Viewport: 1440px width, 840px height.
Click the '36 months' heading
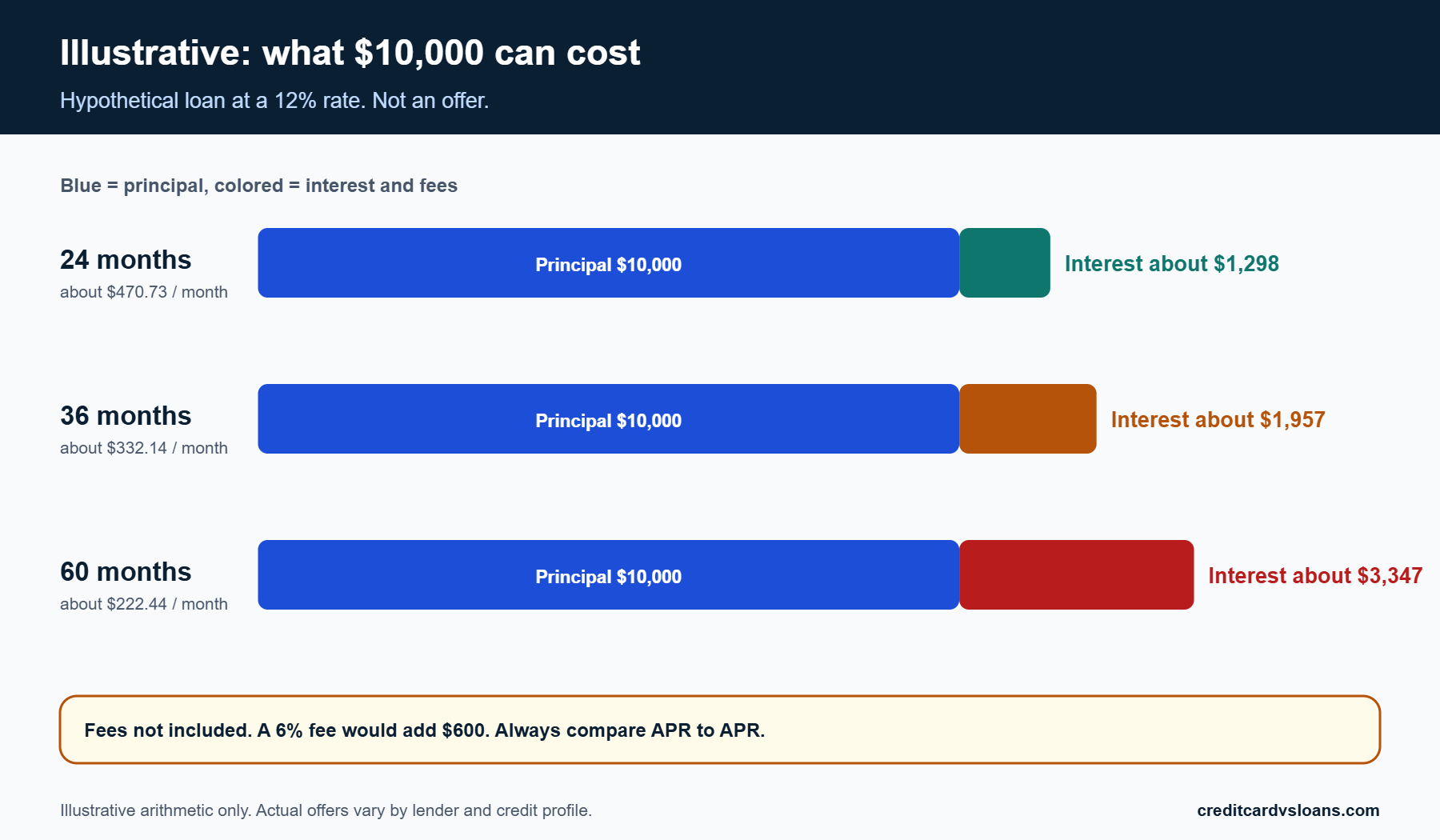point(126,416)
